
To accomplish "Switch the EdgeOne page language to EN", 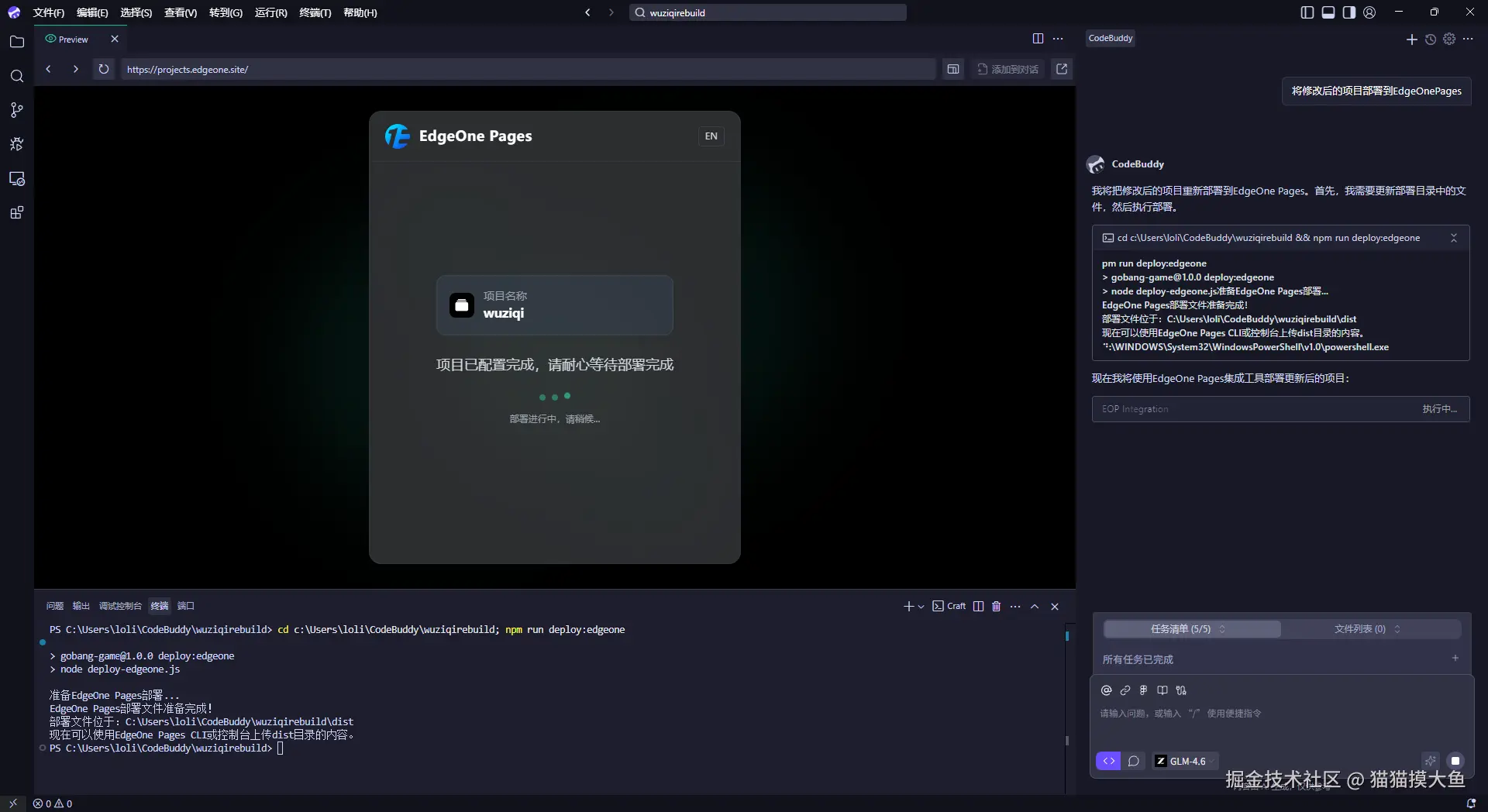I will tap(711, 136).
